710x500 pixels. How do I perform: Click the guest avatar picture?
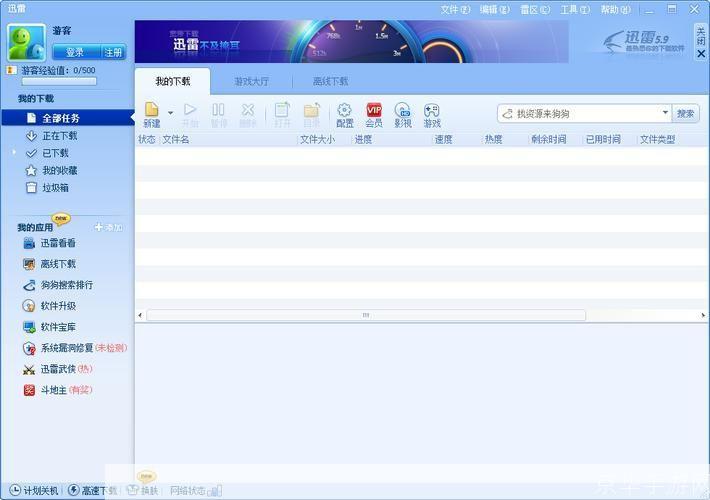tap(26, 43)
